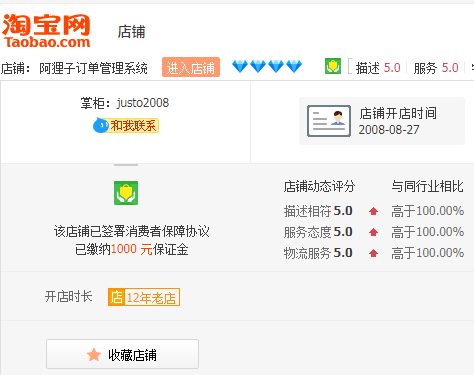
Task: Click the 店铺开店时间 label
Action: pyautogui.click(x=398, y=113)
